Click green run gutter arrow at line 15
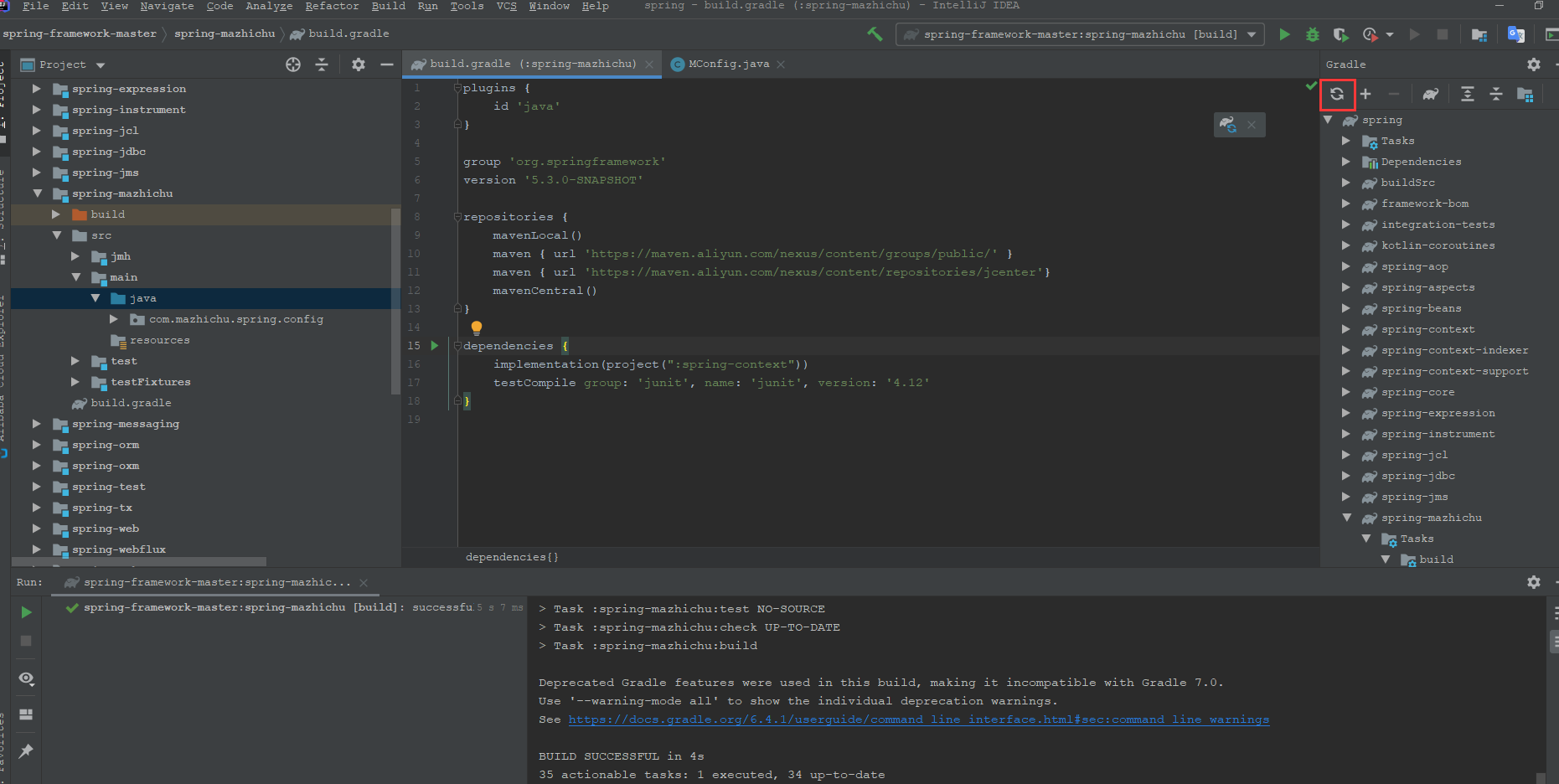 pos(435,345)
